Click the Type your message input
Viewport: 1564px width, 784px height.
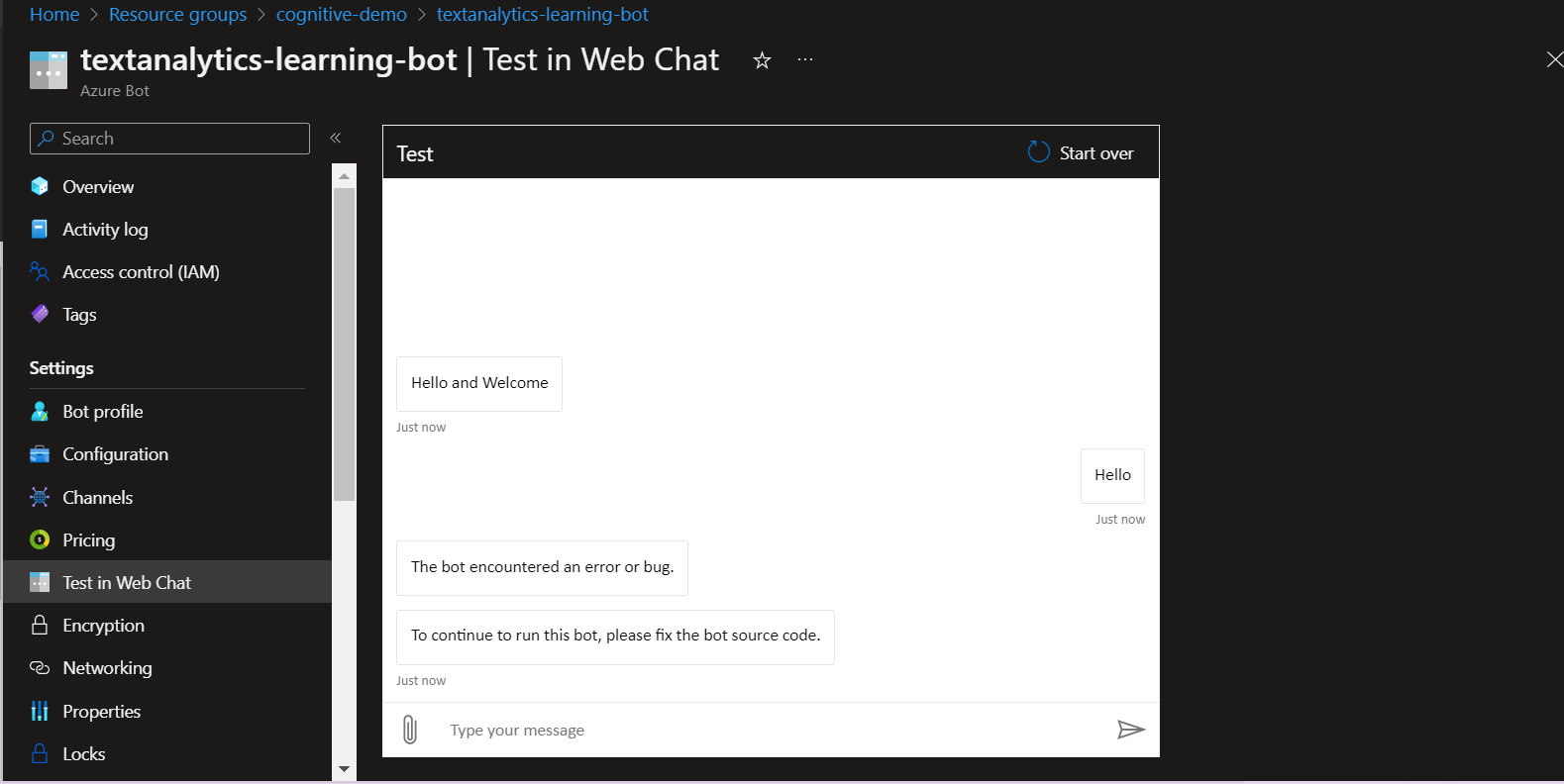pos(773,730)
